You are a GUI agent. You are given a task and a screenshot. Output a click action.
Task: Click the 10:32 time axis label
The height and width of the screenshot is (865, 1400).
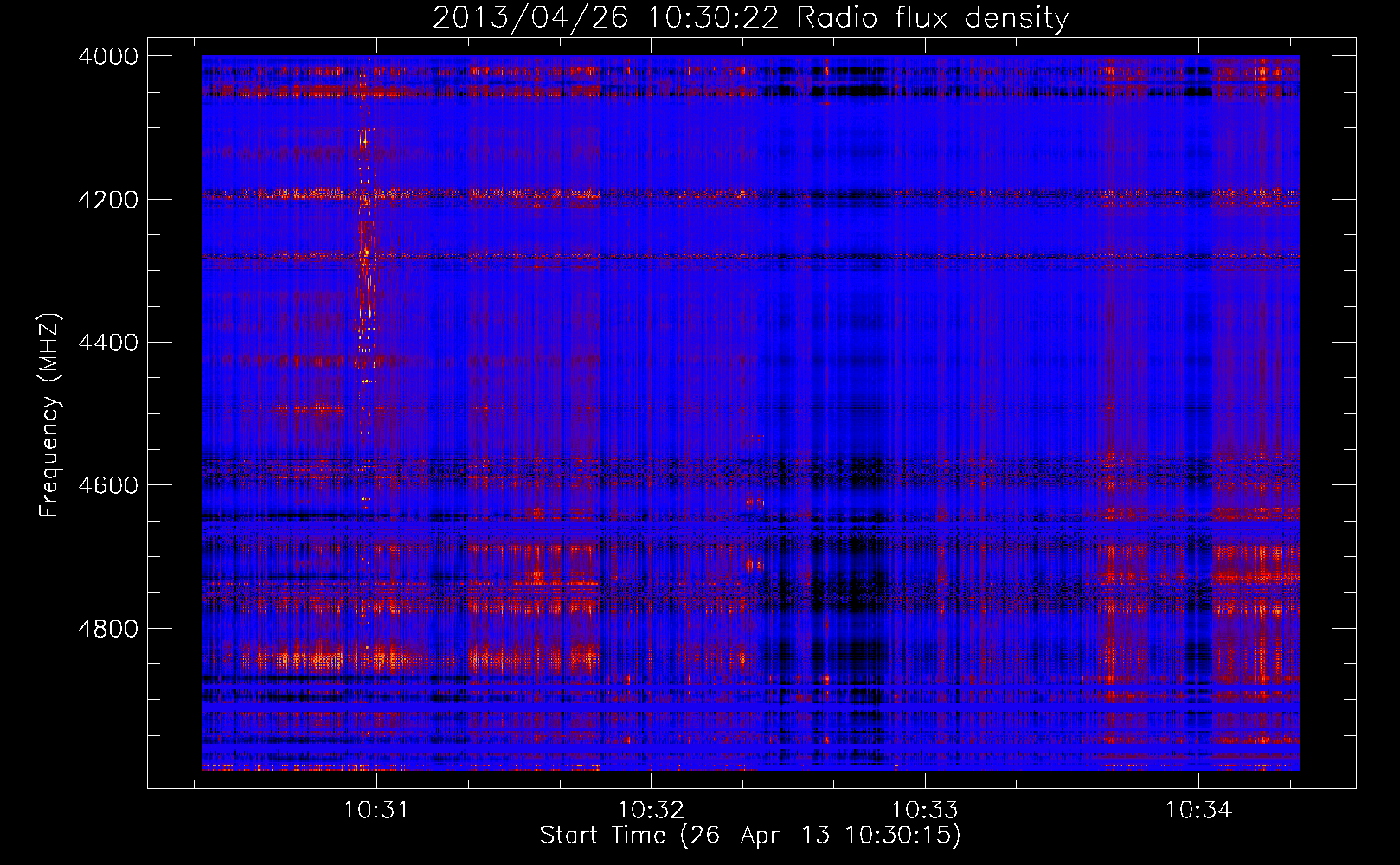pos(650,811)
